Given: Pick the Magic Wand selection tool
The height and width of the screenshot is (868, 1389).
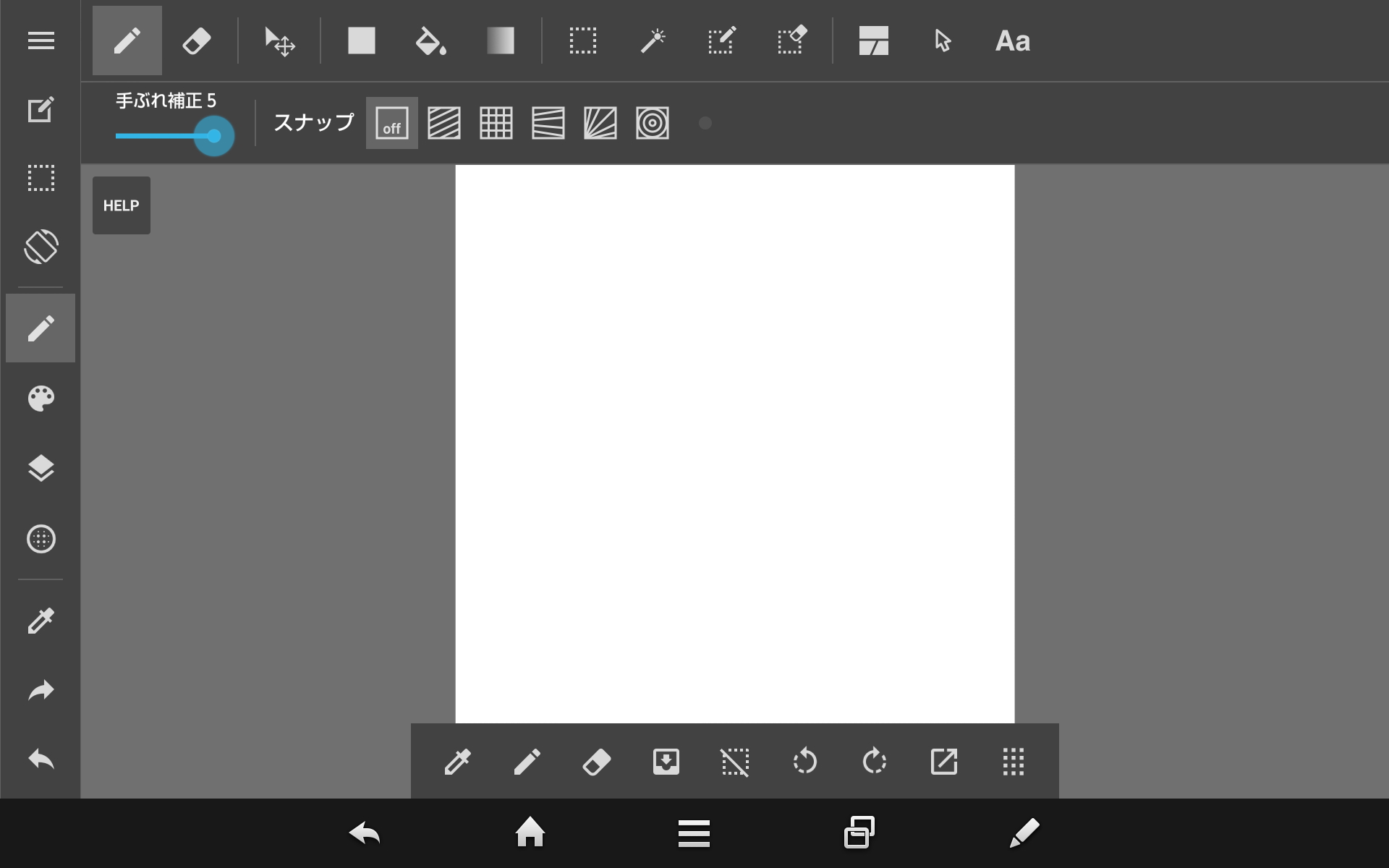Looking at the screenshot, I should 653,41.
